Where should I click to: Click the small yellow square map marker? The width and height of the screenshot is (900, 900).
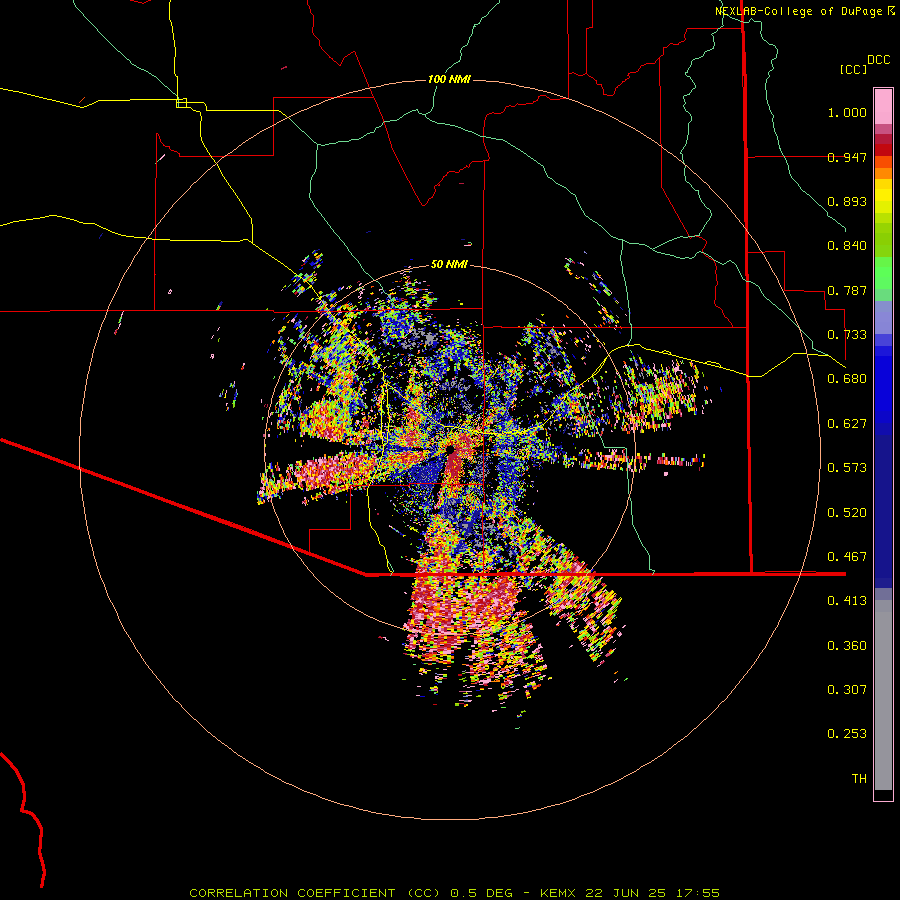point(182,103)
